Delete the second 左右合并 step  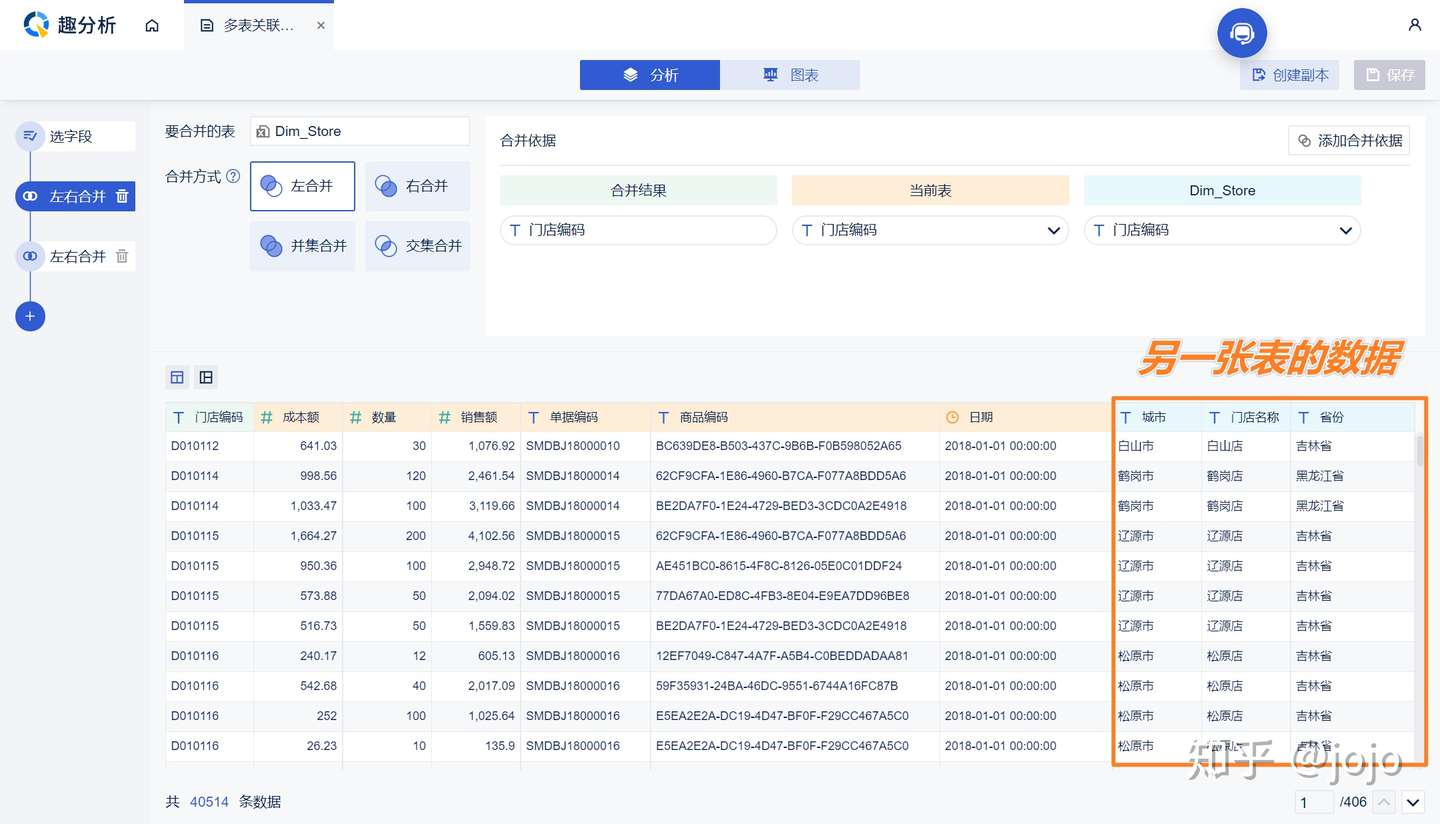click(x=122, y=256)
